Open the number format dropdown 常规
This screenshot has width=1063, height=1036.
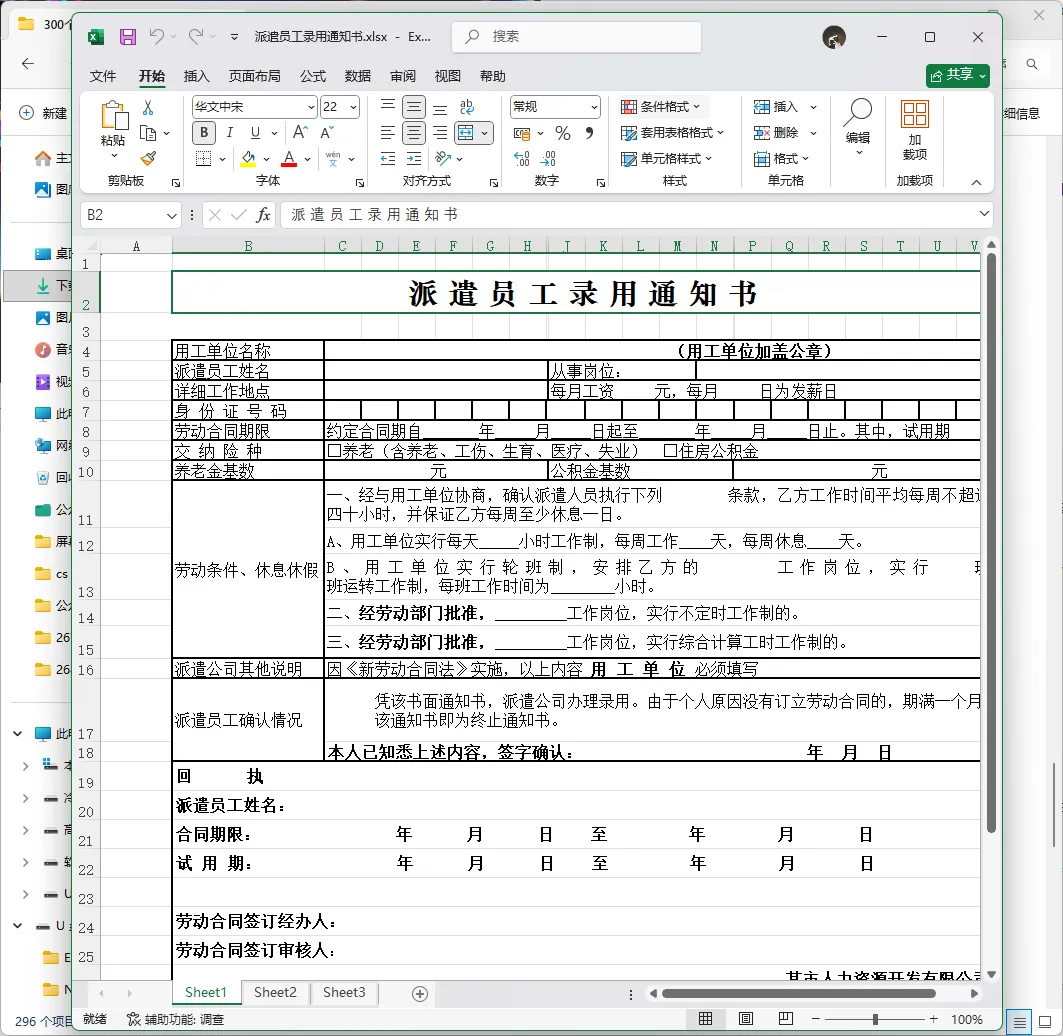594,107
